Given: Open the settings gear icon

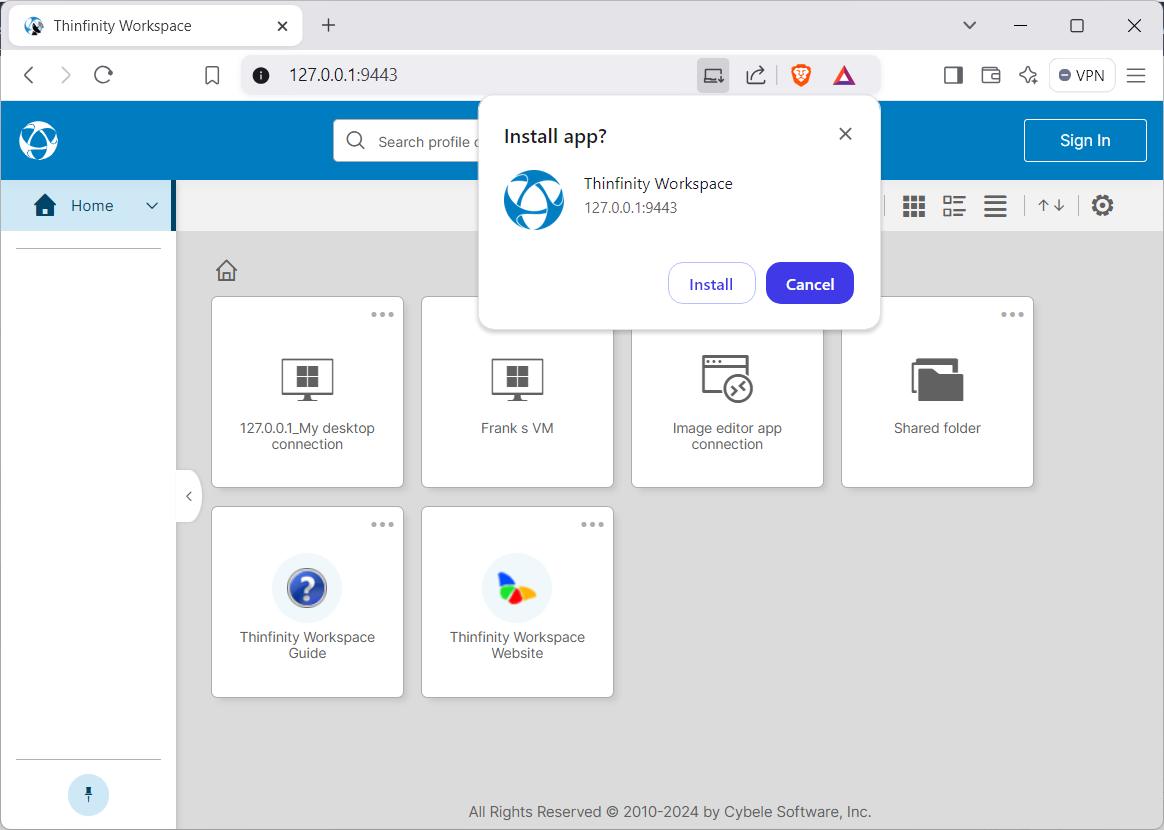Looking at the screenshot, I should pyautogui.click(x=1102, y=206).
